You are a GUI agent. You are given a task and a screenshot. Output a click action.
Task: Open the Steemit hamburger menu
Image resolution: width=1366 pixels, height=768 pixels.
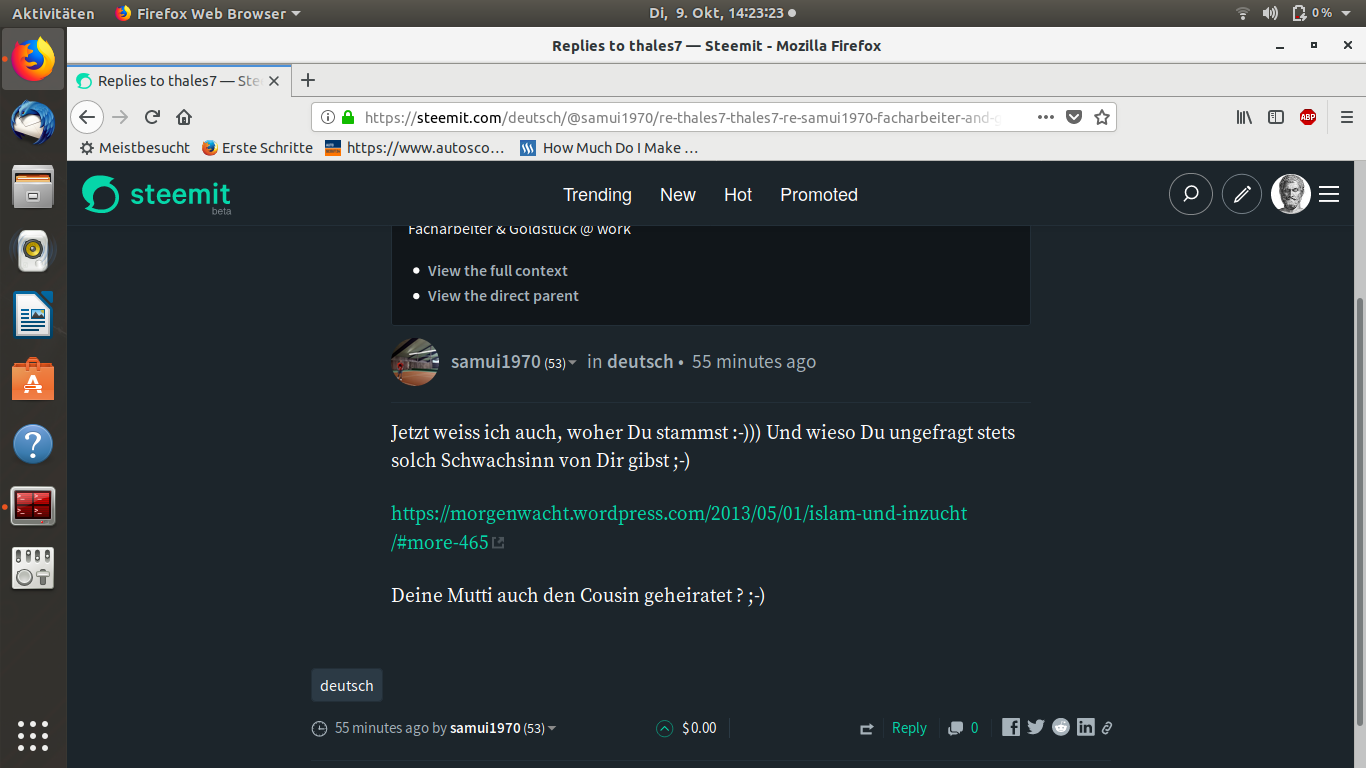(x=1329, y=194)
